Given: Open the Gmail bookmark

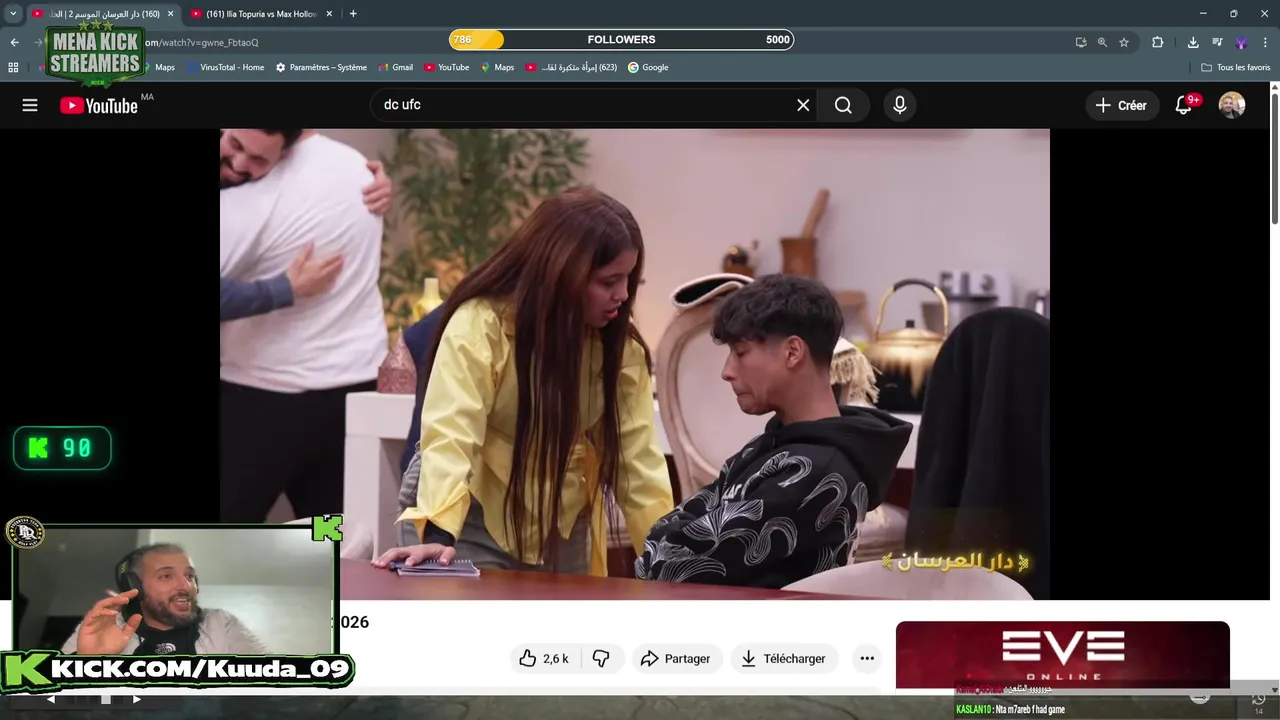Looking at the screenshot, I should 395,67.
